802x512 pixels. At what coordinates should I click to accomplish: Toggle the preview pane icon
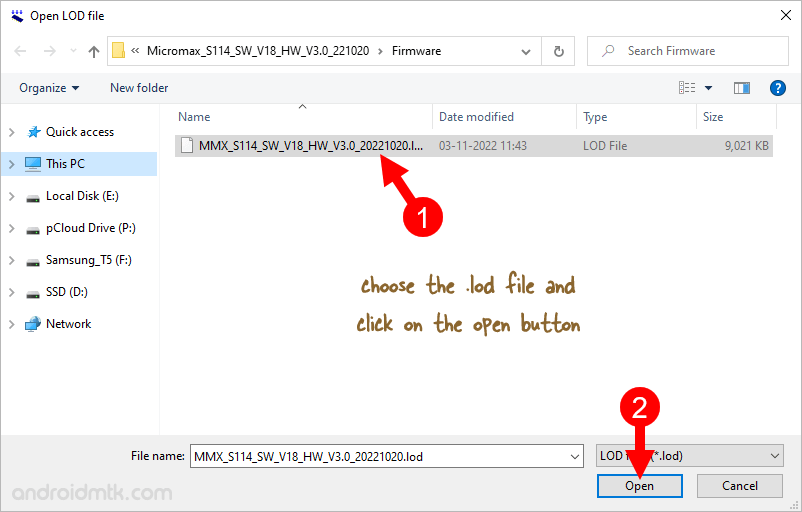tap(741, 88)
